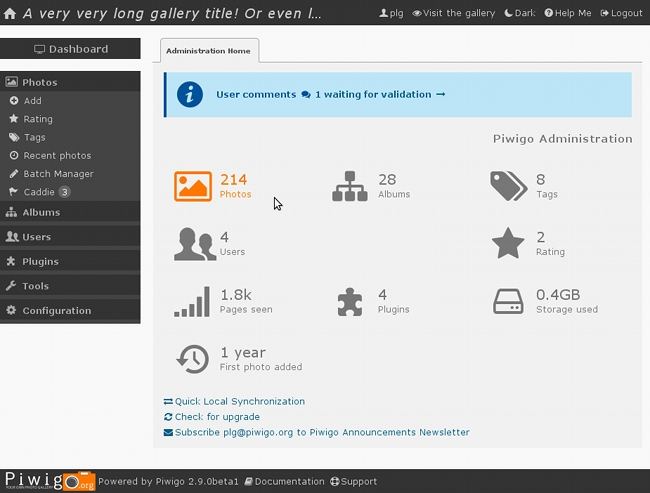Open the Help Me page

click(568, 13)
